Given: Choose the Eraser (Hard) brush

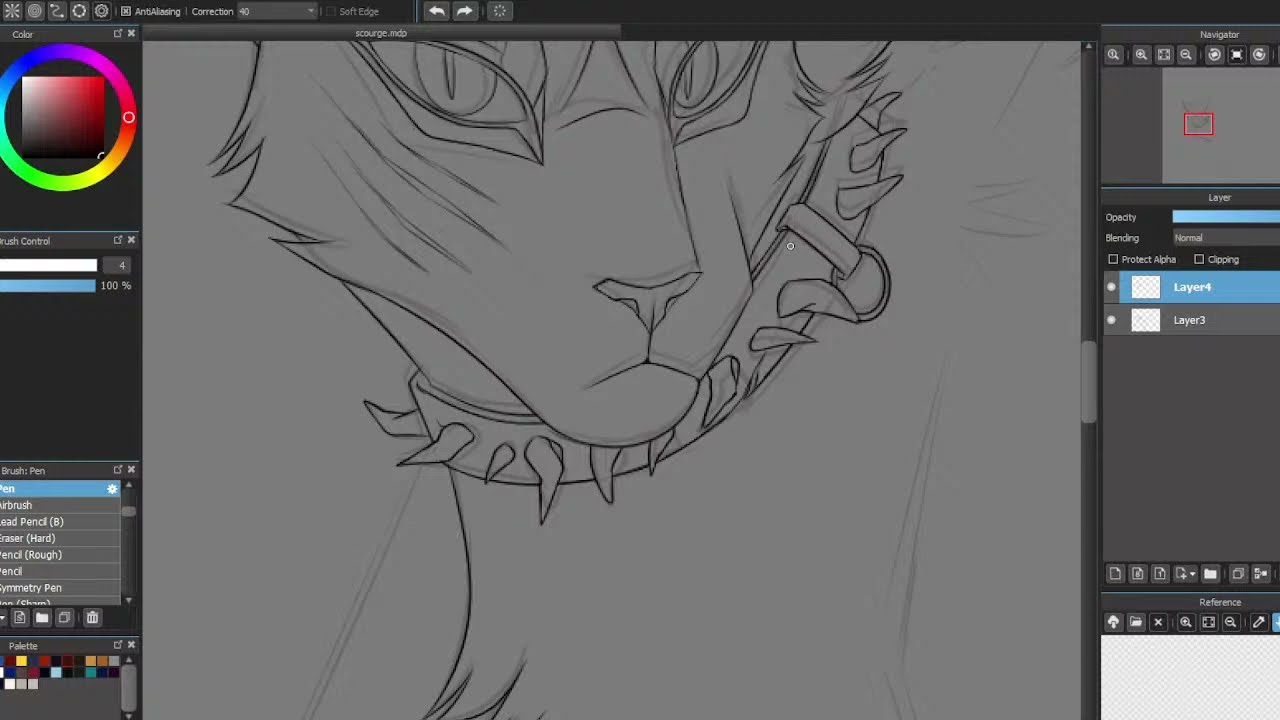Looking at the screenshot, I should pos(60,538).
